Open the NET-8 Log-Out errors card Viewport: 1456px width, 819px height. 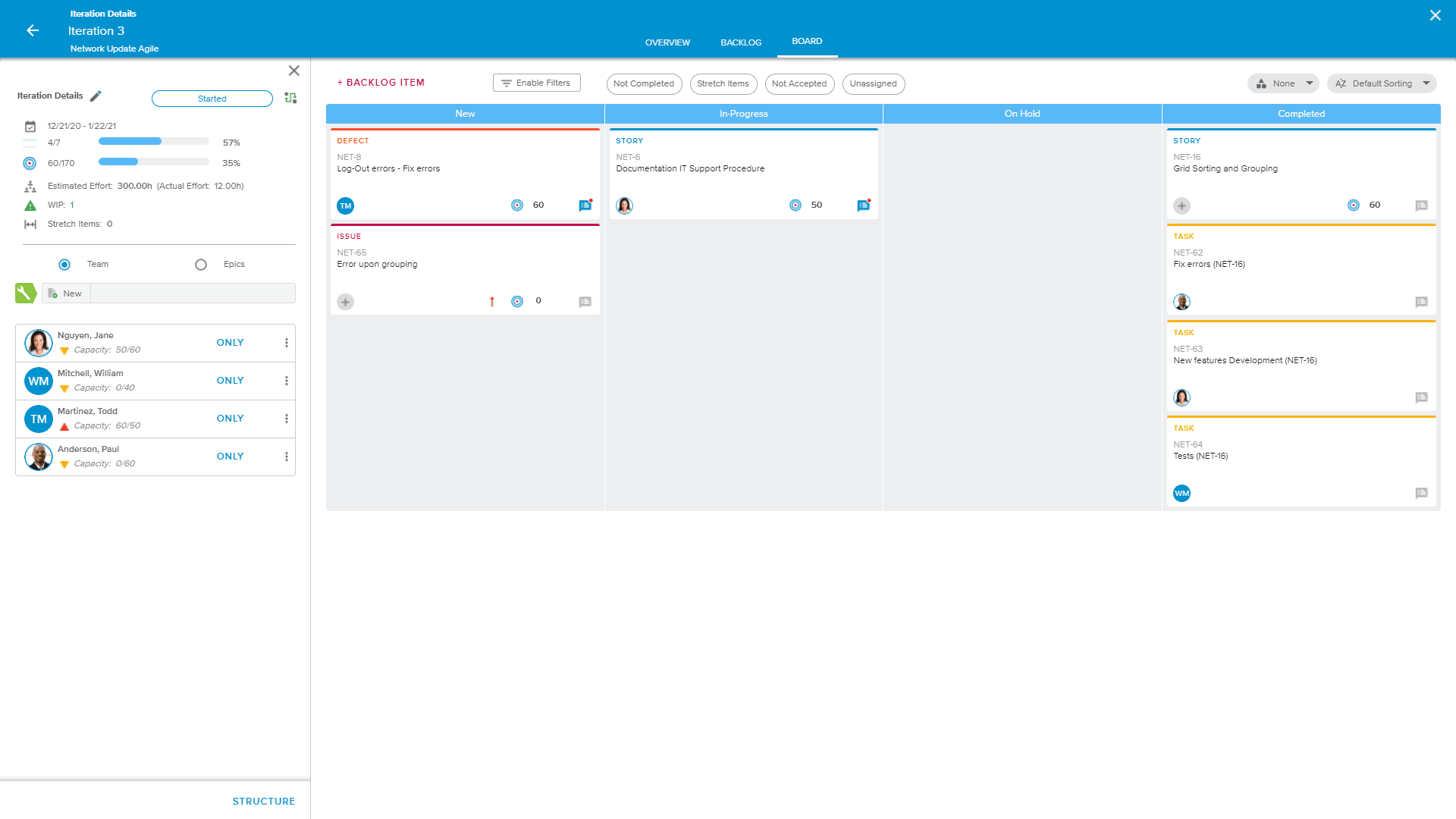click(x=465, y=174)
